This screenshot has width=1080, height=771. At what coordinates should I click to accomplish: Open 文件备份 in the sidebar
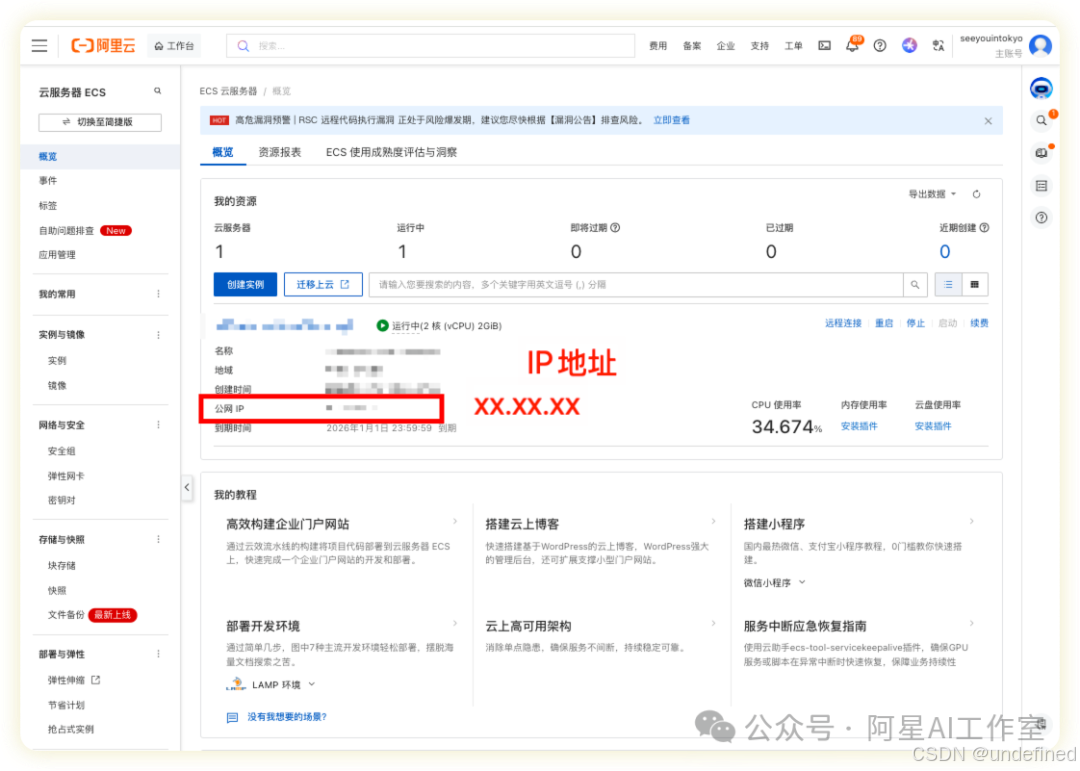coord(66,615)
